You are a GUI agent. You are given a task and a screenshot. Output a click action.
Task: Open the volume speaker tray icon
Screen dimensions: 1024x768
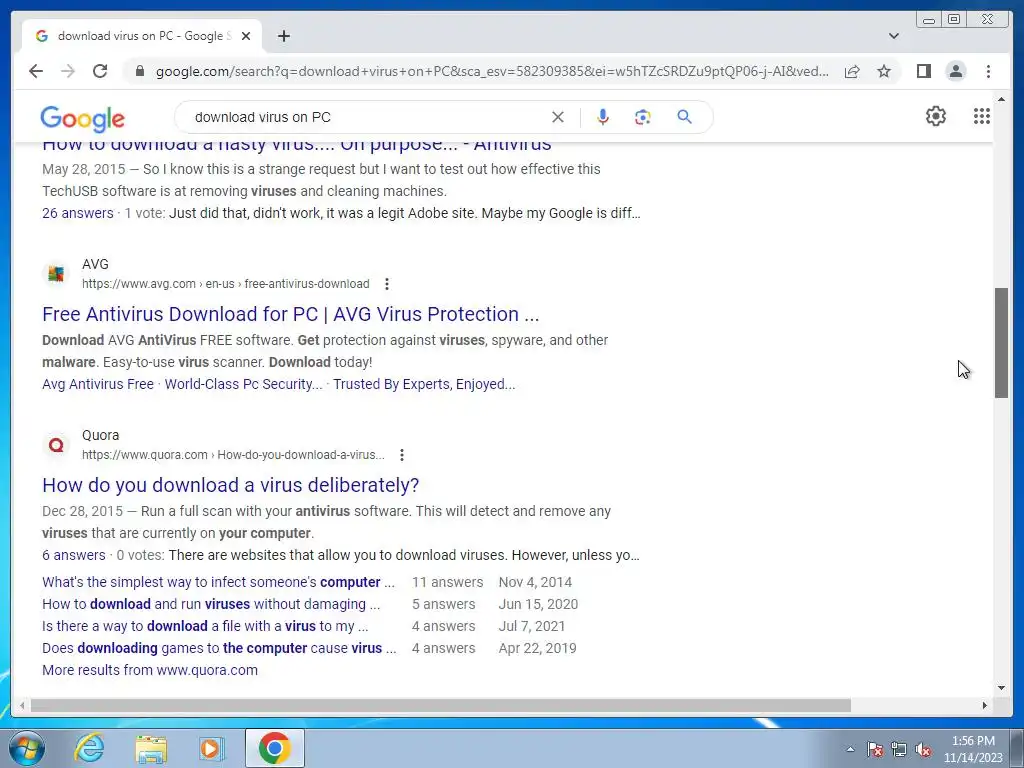923,750
